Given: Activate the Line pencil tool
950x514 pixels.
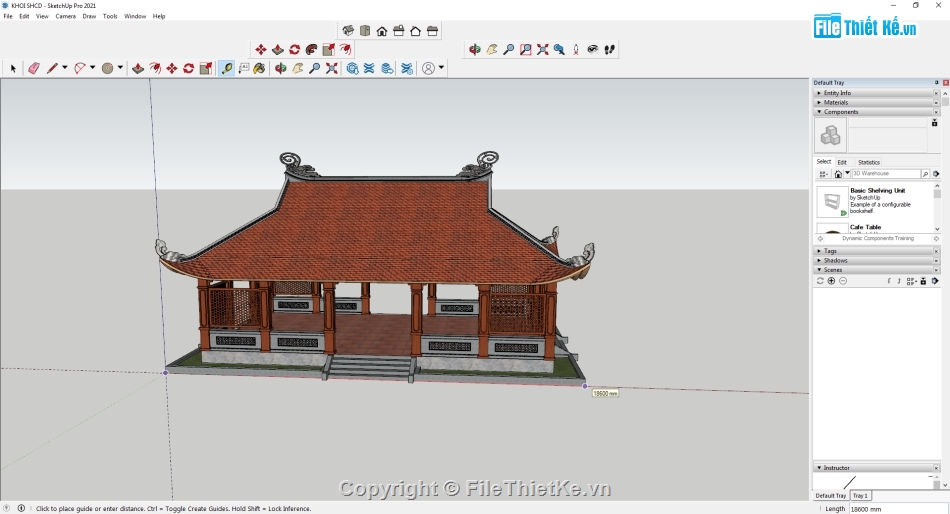Looking at the screenshot, I should 52,68.
